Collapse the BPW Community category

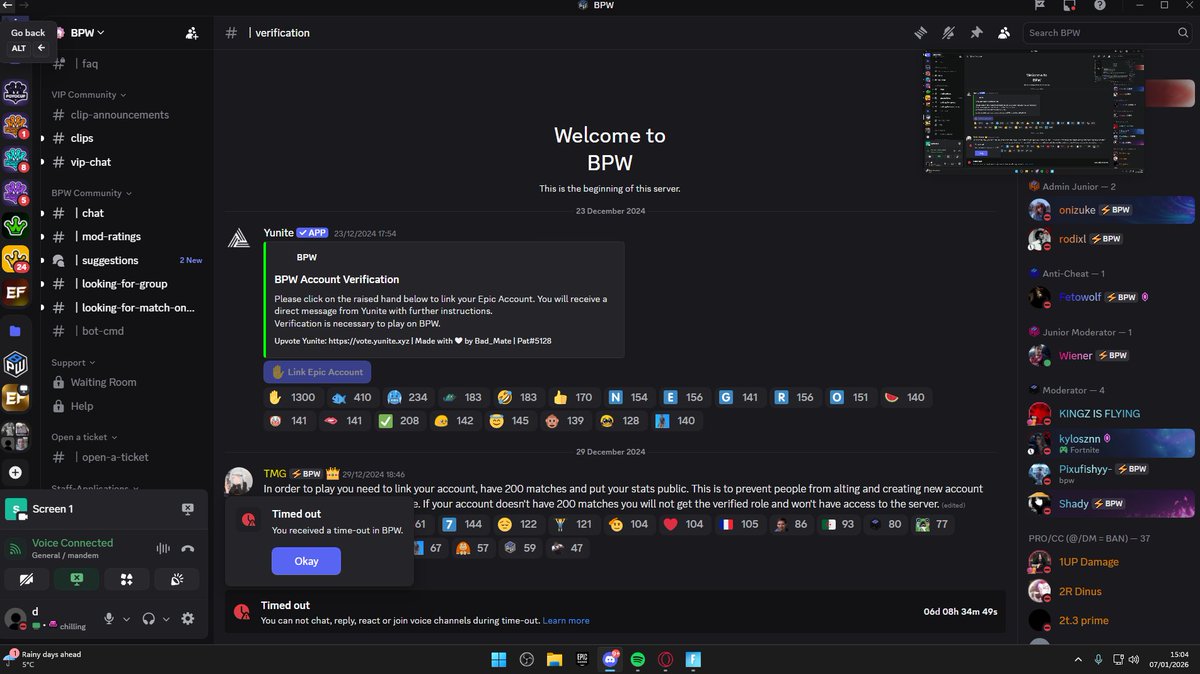pyautogui.click(x=91, y=193)
